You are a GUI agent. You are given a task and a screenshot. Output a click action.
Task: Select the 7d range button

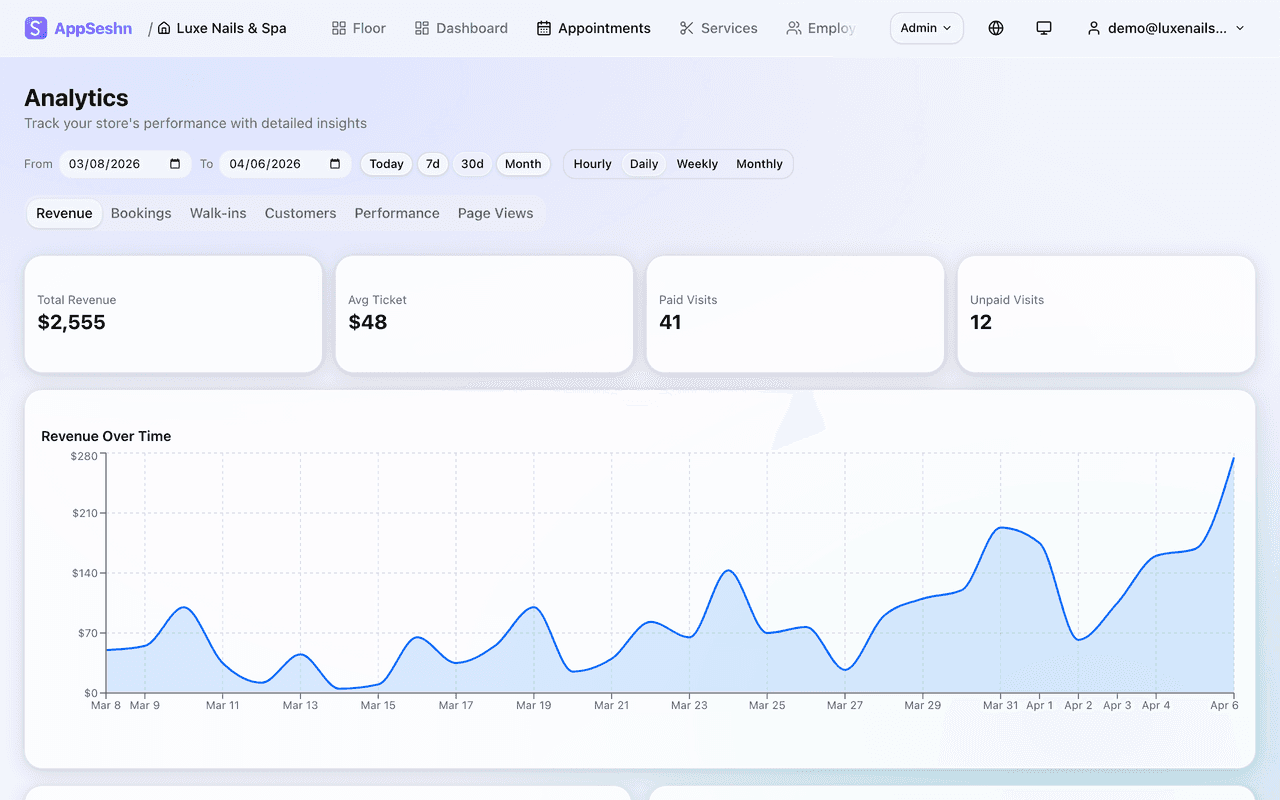point(433,164)
